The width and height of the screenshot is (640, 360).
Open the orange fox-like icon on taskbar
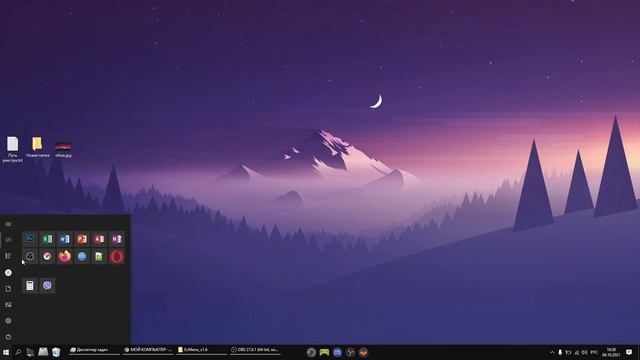[363, 352]
